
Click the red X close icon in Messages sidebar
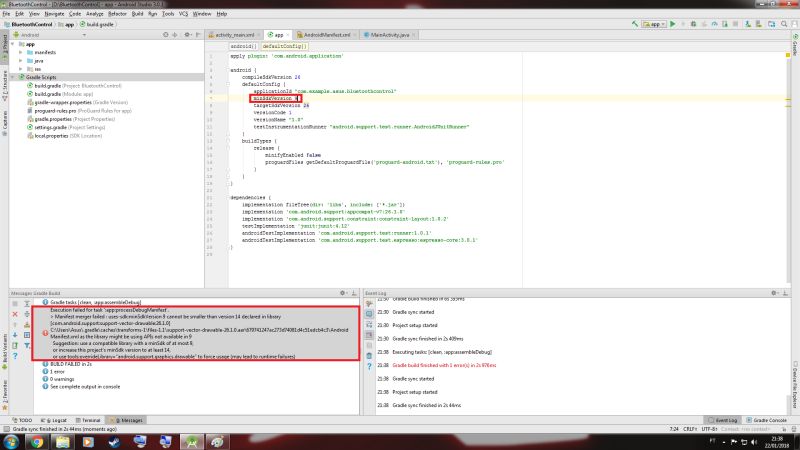15,314
